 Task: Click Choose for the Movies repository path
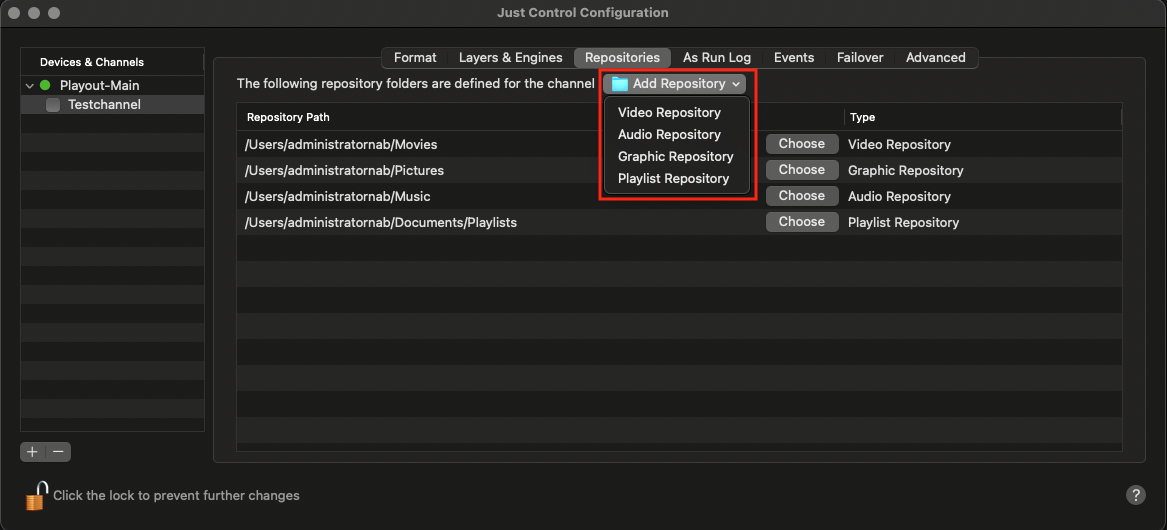(802, 144)
